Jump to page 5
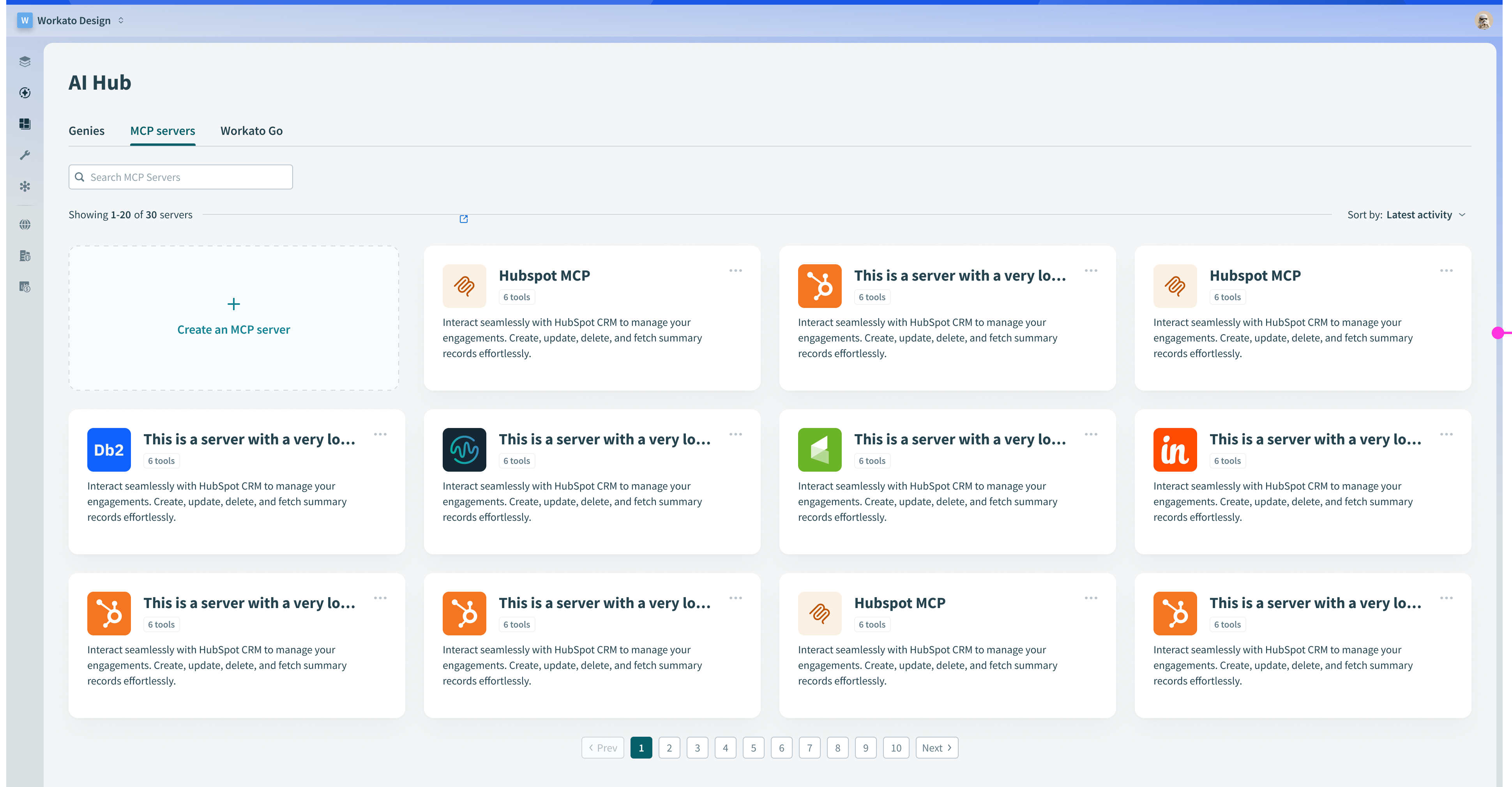The height and width of the screenshot is (787, 1512). pos(754,748)
